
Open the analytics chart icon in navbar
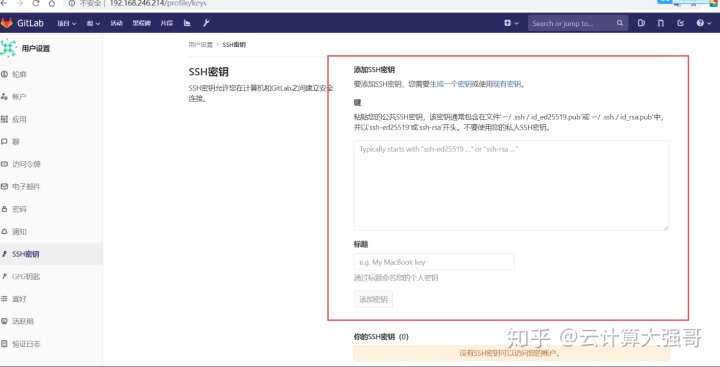pos(187,23)
